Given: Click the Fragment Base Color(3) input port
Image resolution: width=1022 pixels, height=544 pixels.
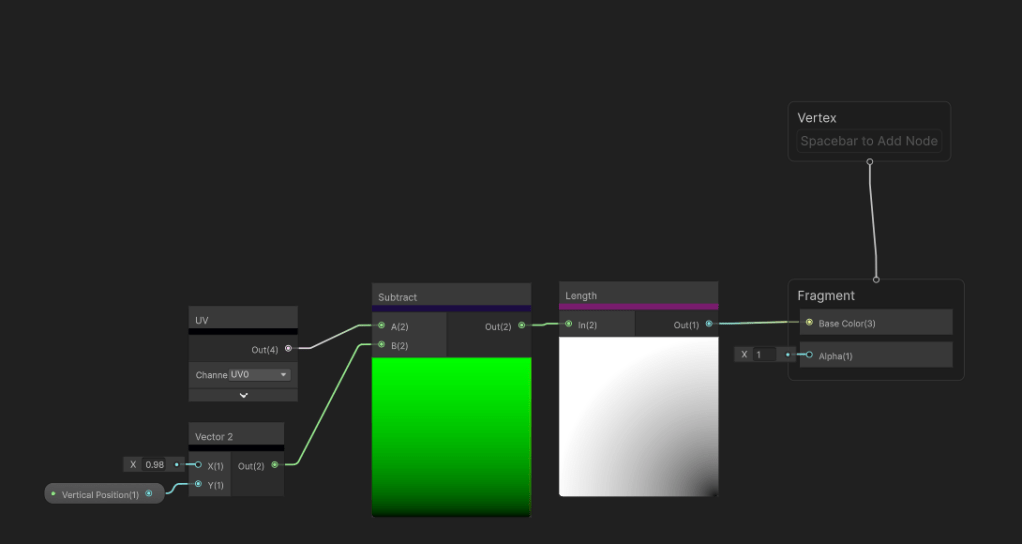Looking at the screenshot, I should coord(809,323).
